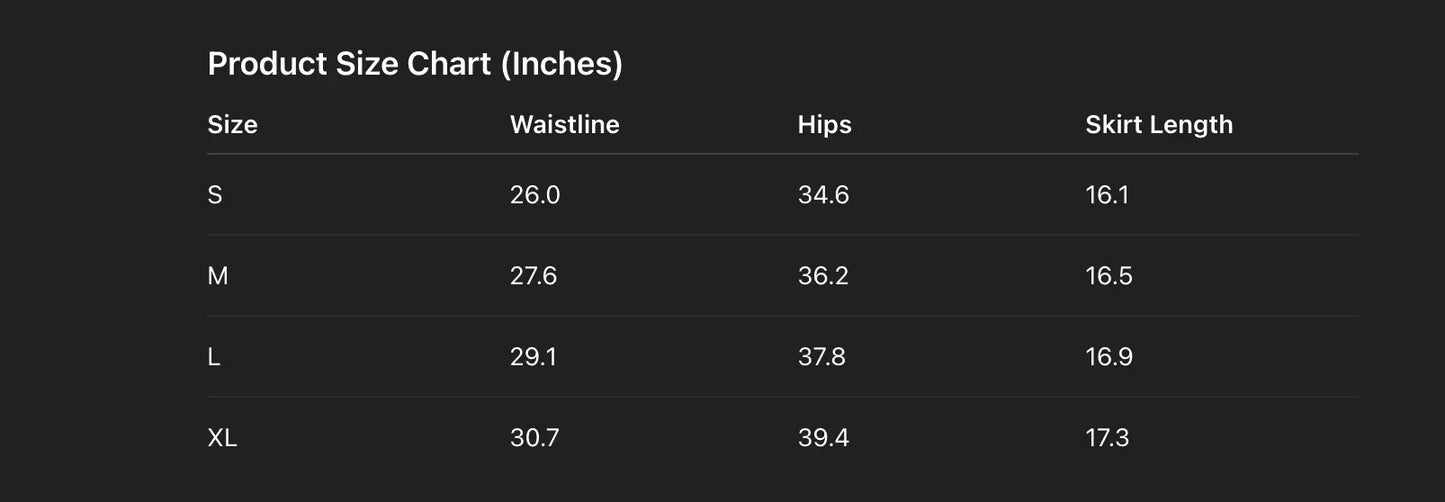Click the 26.0 waistline value

[535, 195]
